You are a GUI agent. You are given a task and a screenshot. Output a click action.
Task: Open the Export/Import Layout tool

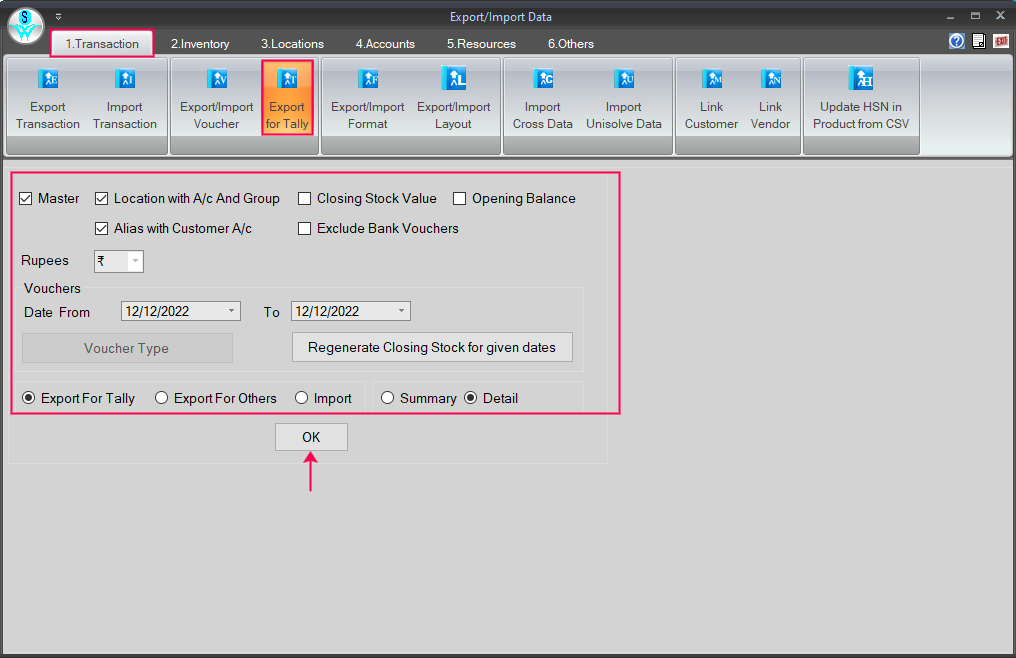pyautogui.click(x=454, y=99)
